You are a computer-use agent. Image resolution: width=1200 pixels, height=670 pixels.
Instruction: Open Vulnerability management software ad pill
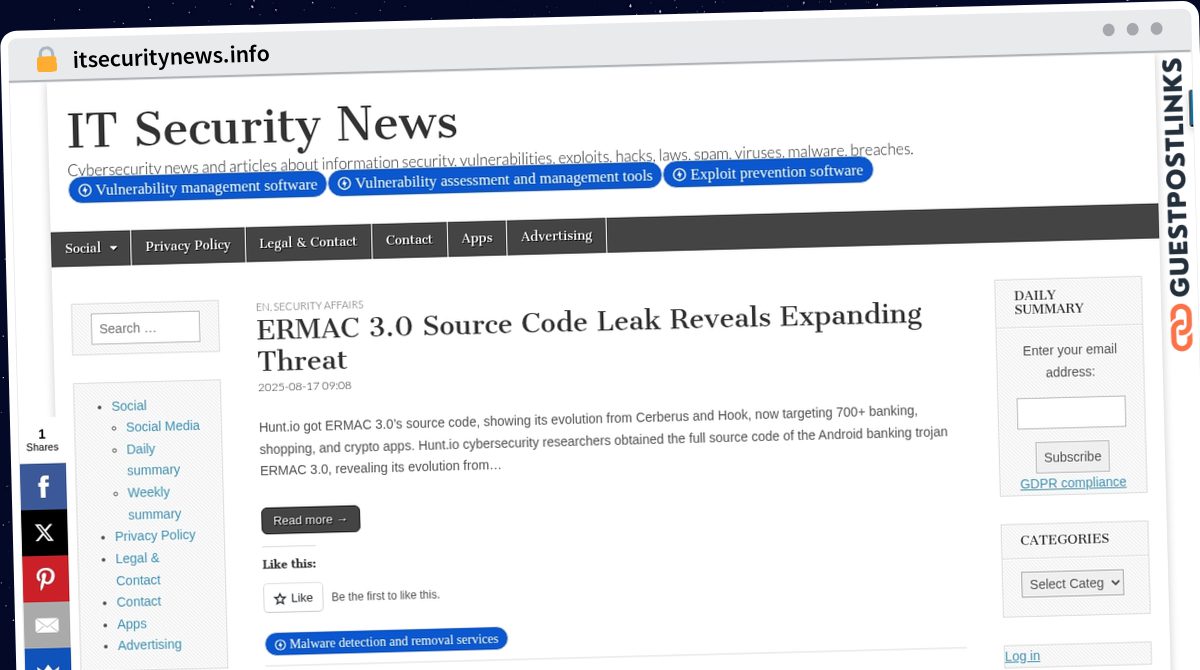click(197, 187)
